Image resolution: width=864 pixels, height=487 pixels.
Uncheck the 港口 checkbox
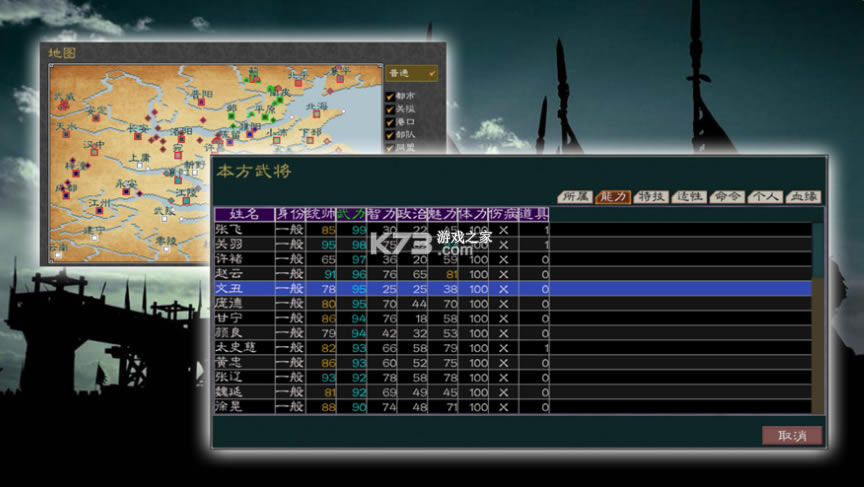pyautogui.click(x=391, y=122)
